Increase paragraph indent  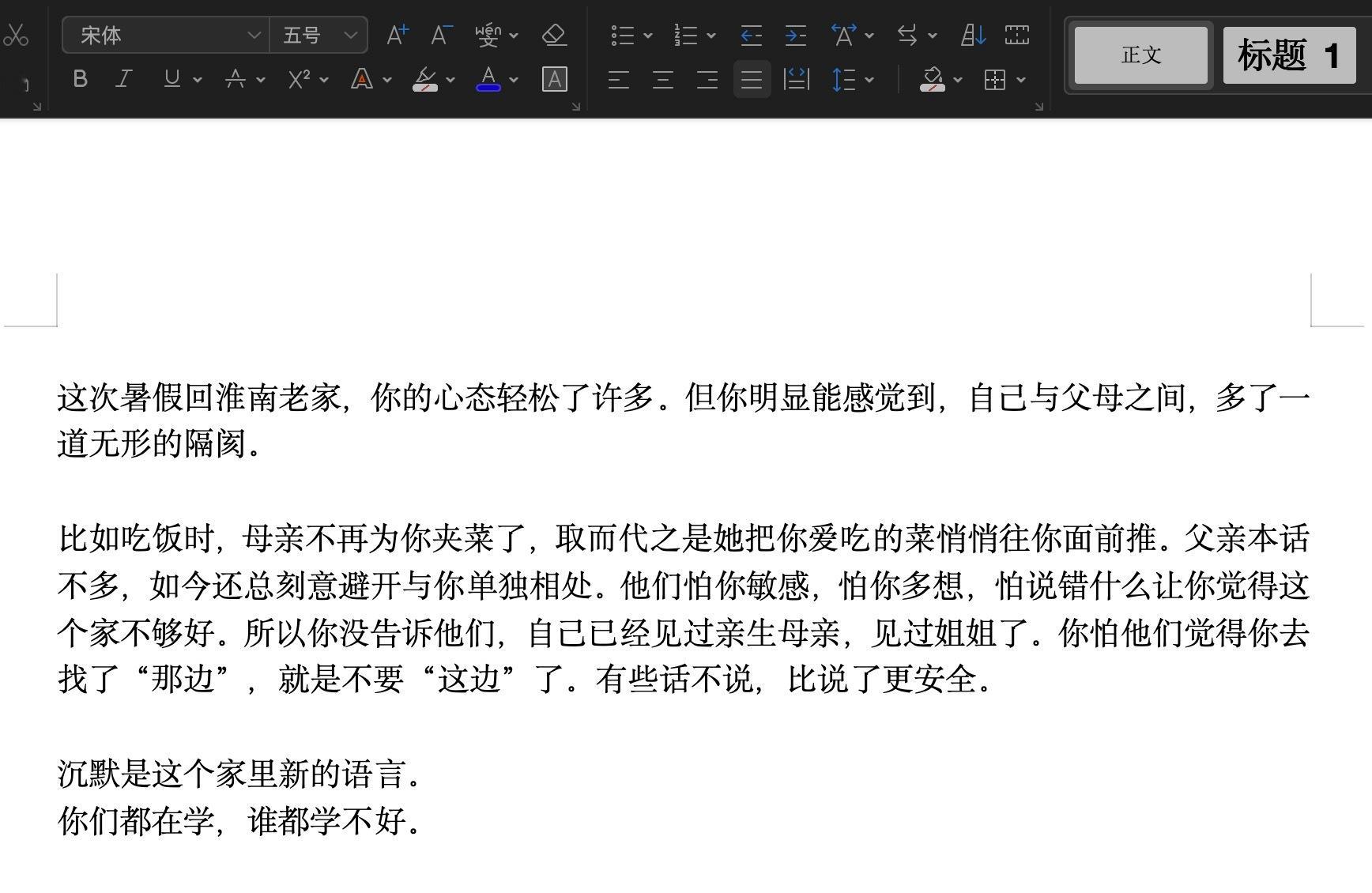point(796,35)
